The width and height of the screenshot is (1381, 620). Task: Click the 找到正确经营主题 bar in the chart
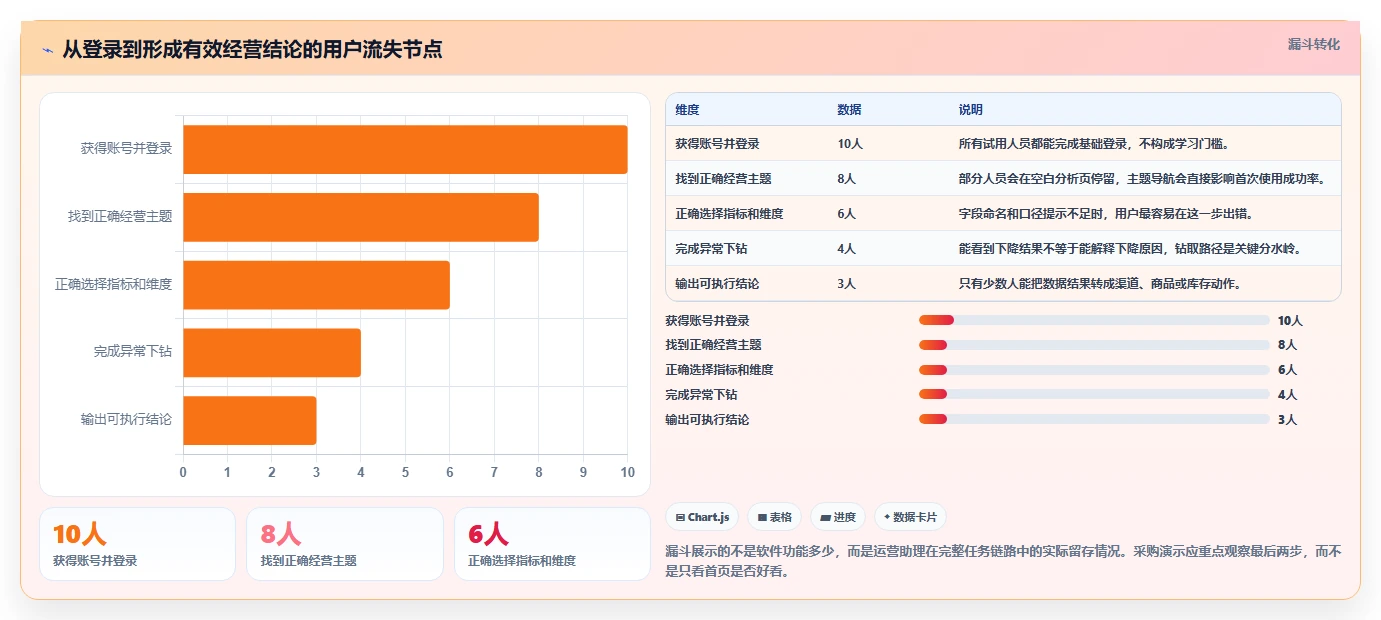point(361,217)
